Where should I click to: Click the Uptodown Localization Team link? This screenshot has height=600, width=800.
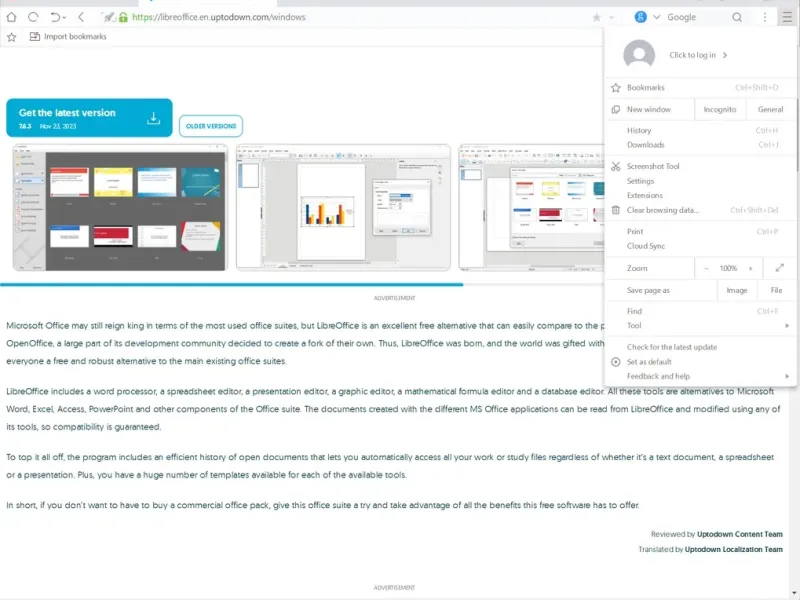click(x=733, y=549)
